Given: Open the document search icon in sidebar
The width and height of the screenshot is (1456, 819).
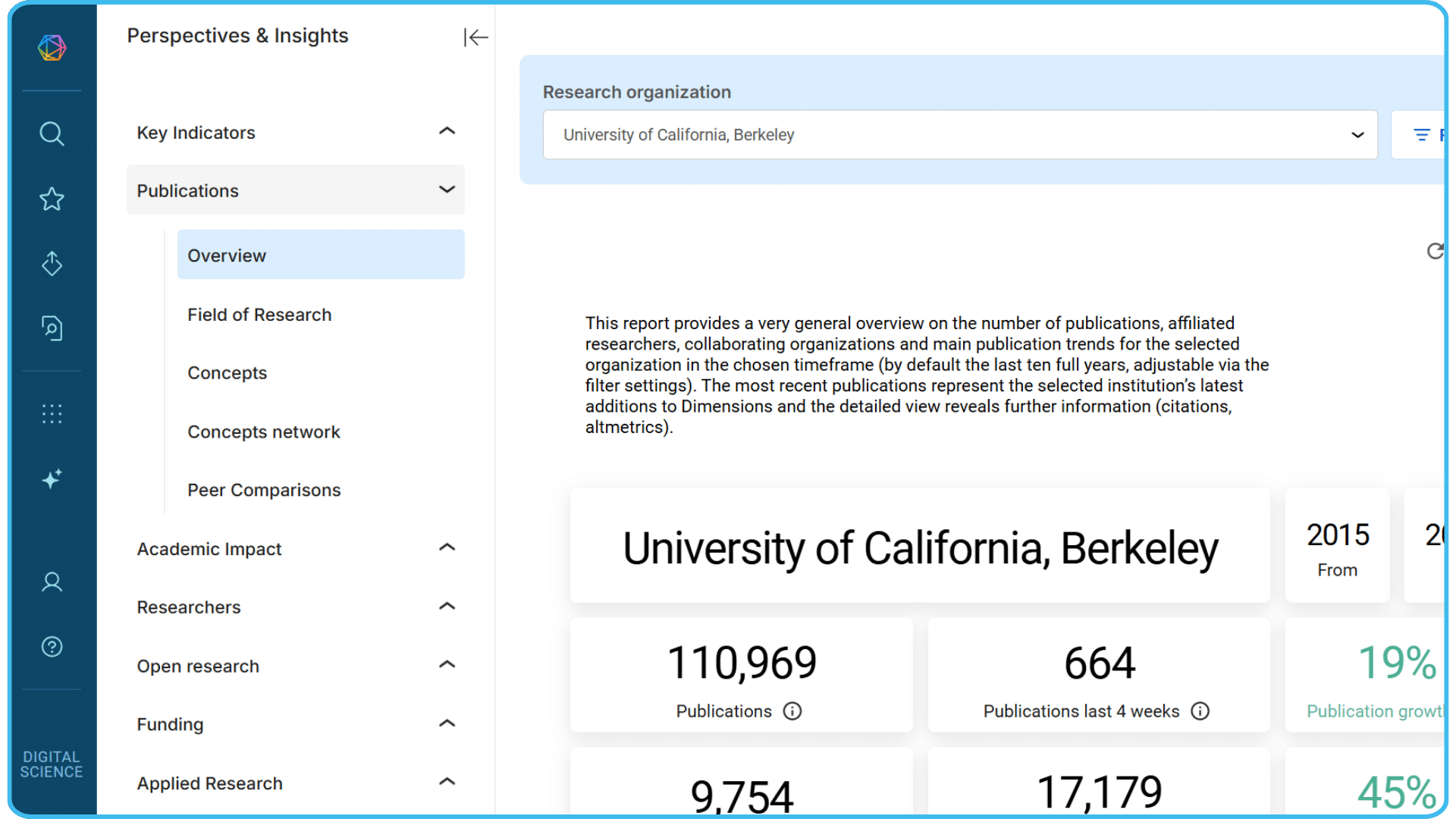Looking at the screenshot, I should point(52,328).
